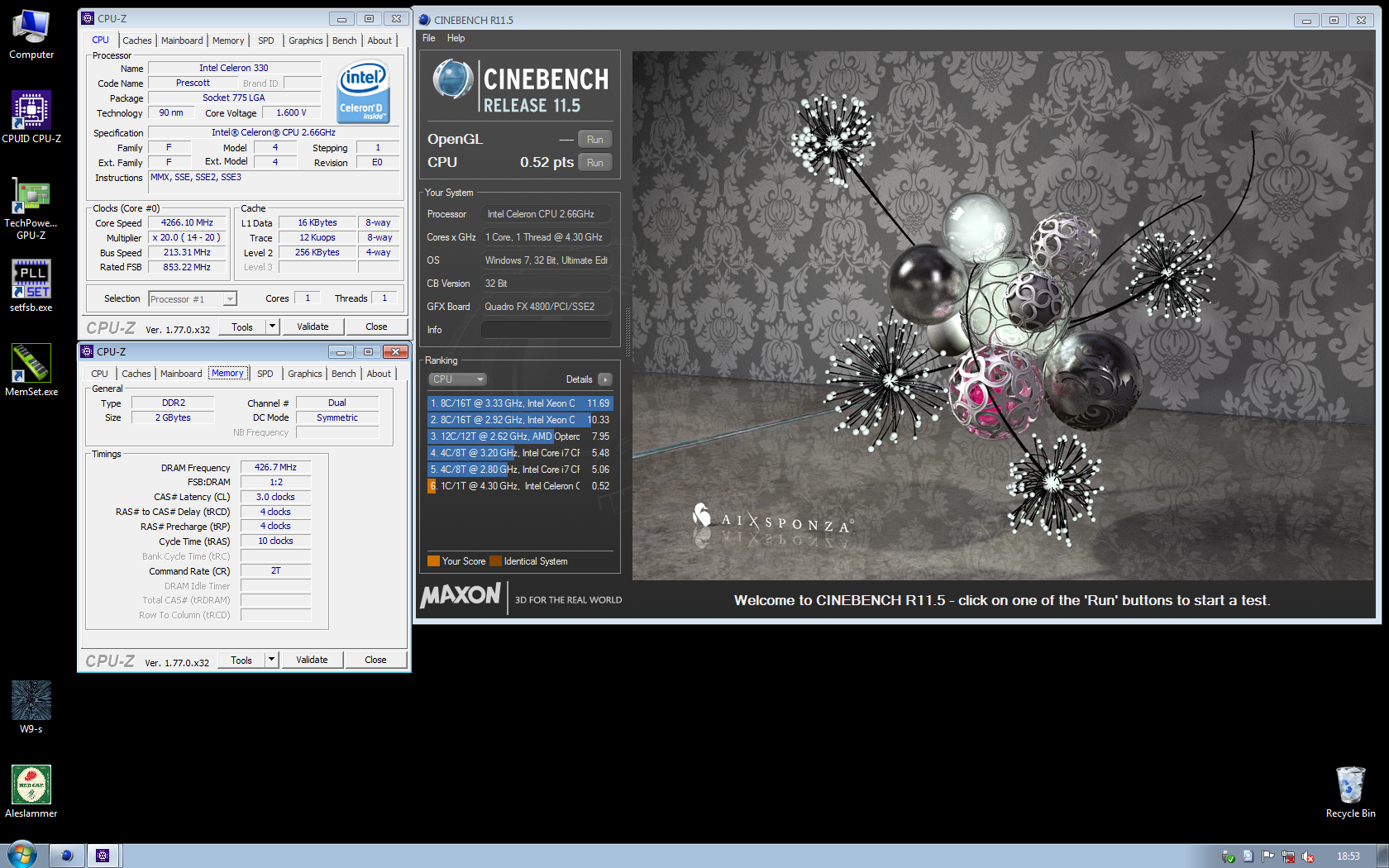The image size is (1389, 868).
Task: Click the Identical System legend swatch
Action: pos(495,561)
